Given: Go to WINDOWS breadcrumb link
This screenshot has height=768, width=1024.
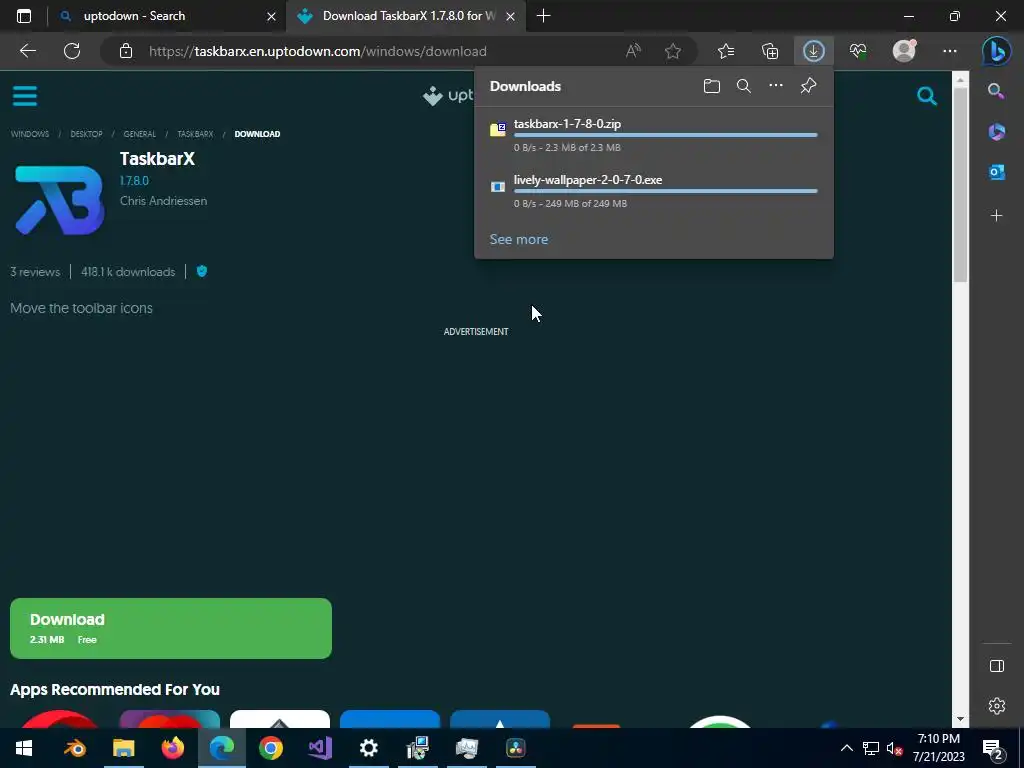Looking at the screenshot, I should (29, 134).
